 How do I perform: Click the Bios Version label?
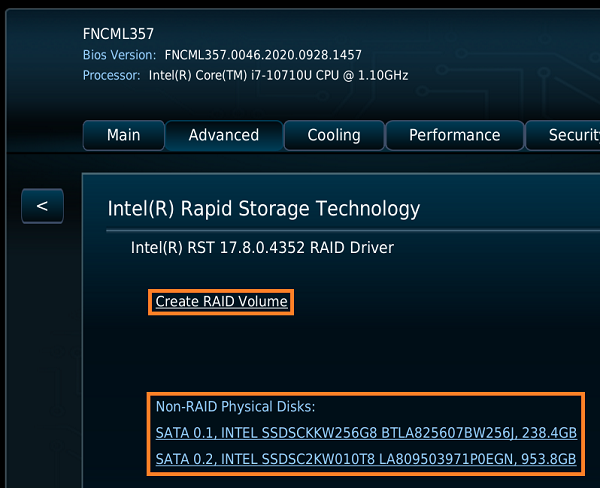119,55
